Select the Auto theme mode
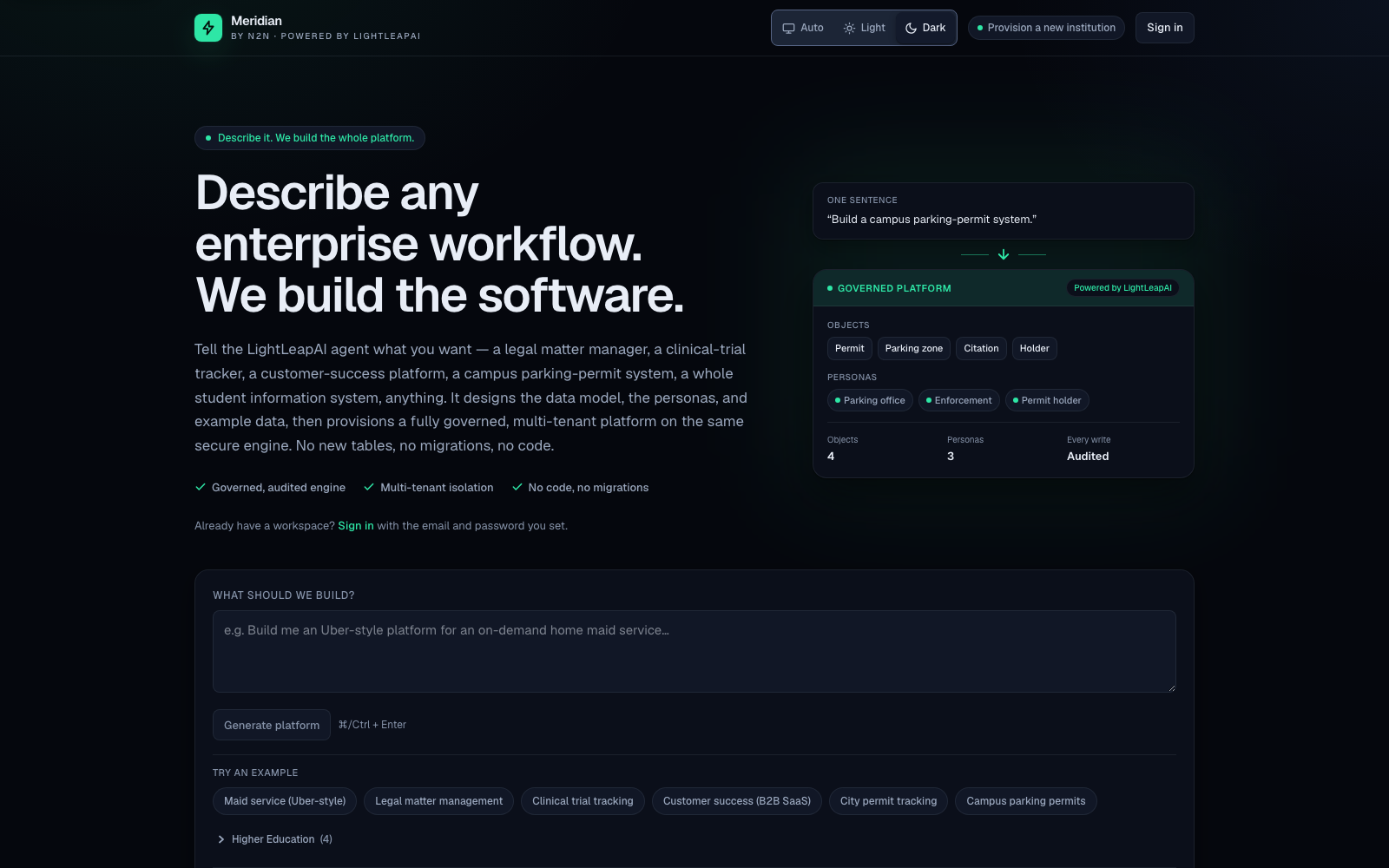 (803, 28)
